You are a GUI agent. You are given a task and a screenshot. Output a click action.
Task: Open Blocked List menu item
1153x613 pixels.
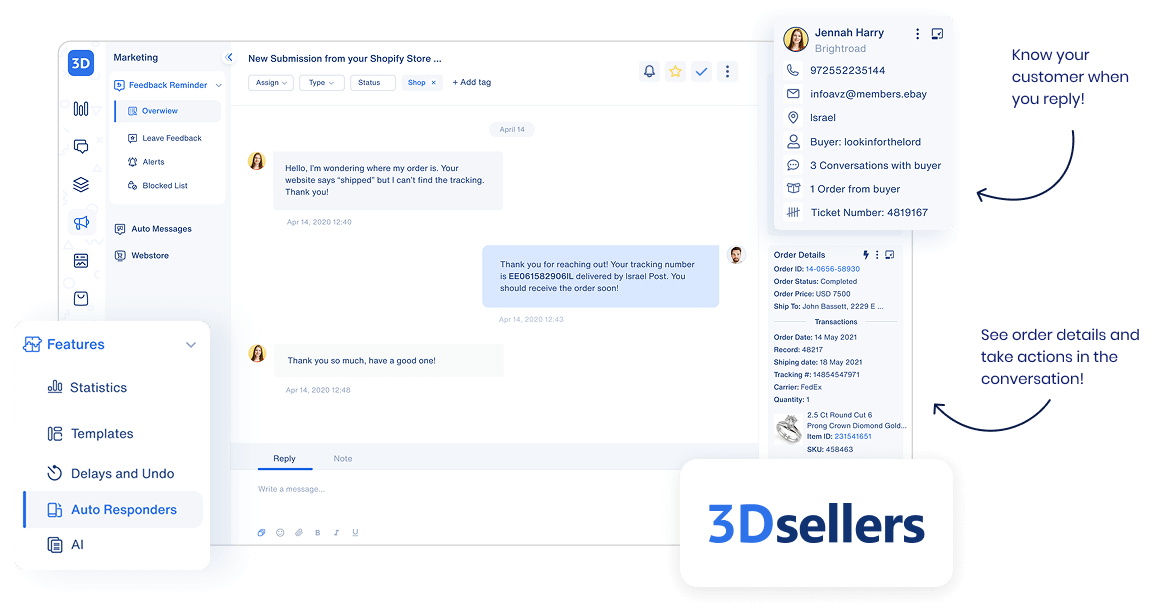point(157,185)
